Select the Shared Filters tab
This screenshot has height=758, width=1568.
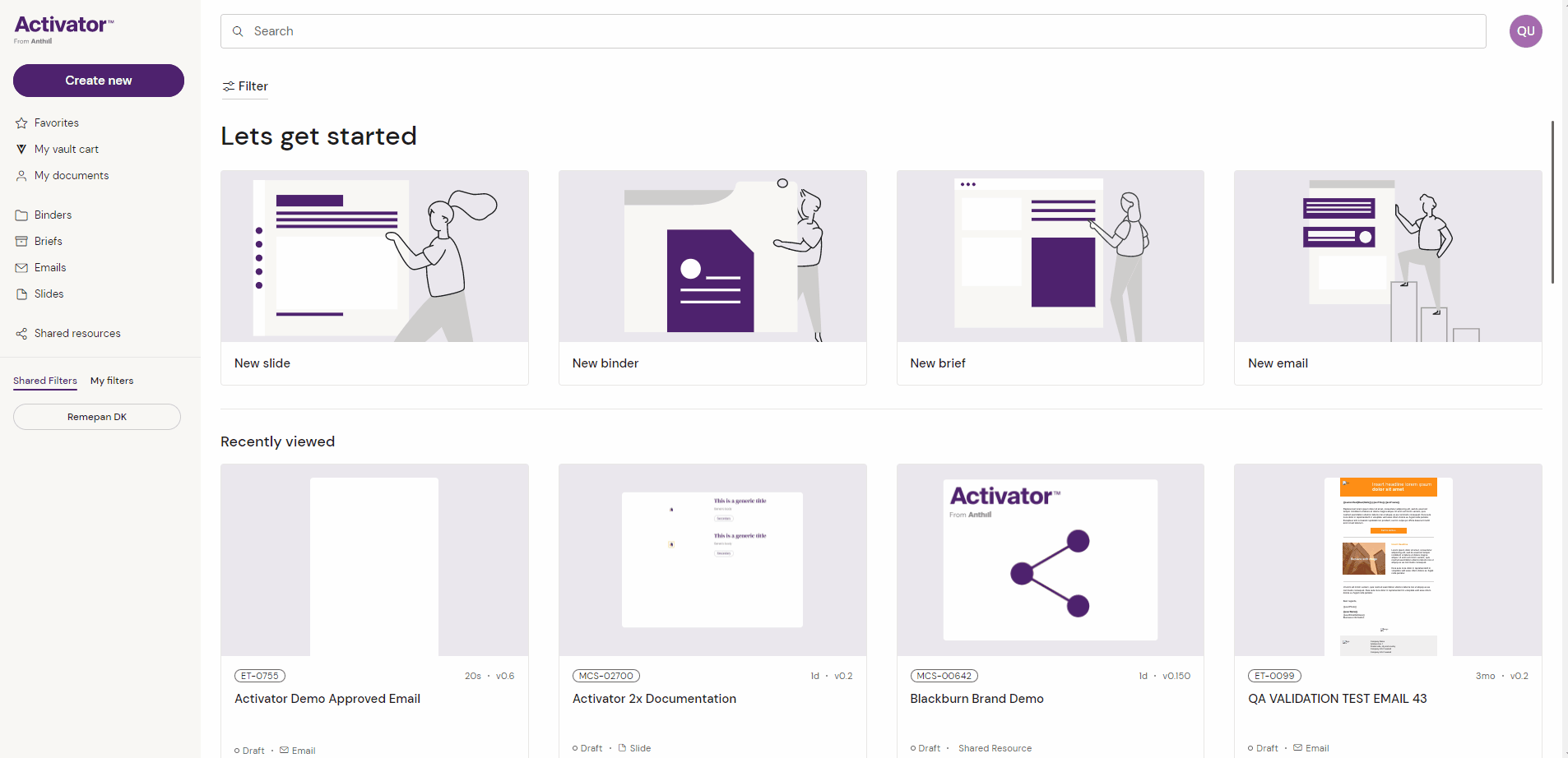coord(45,381)
